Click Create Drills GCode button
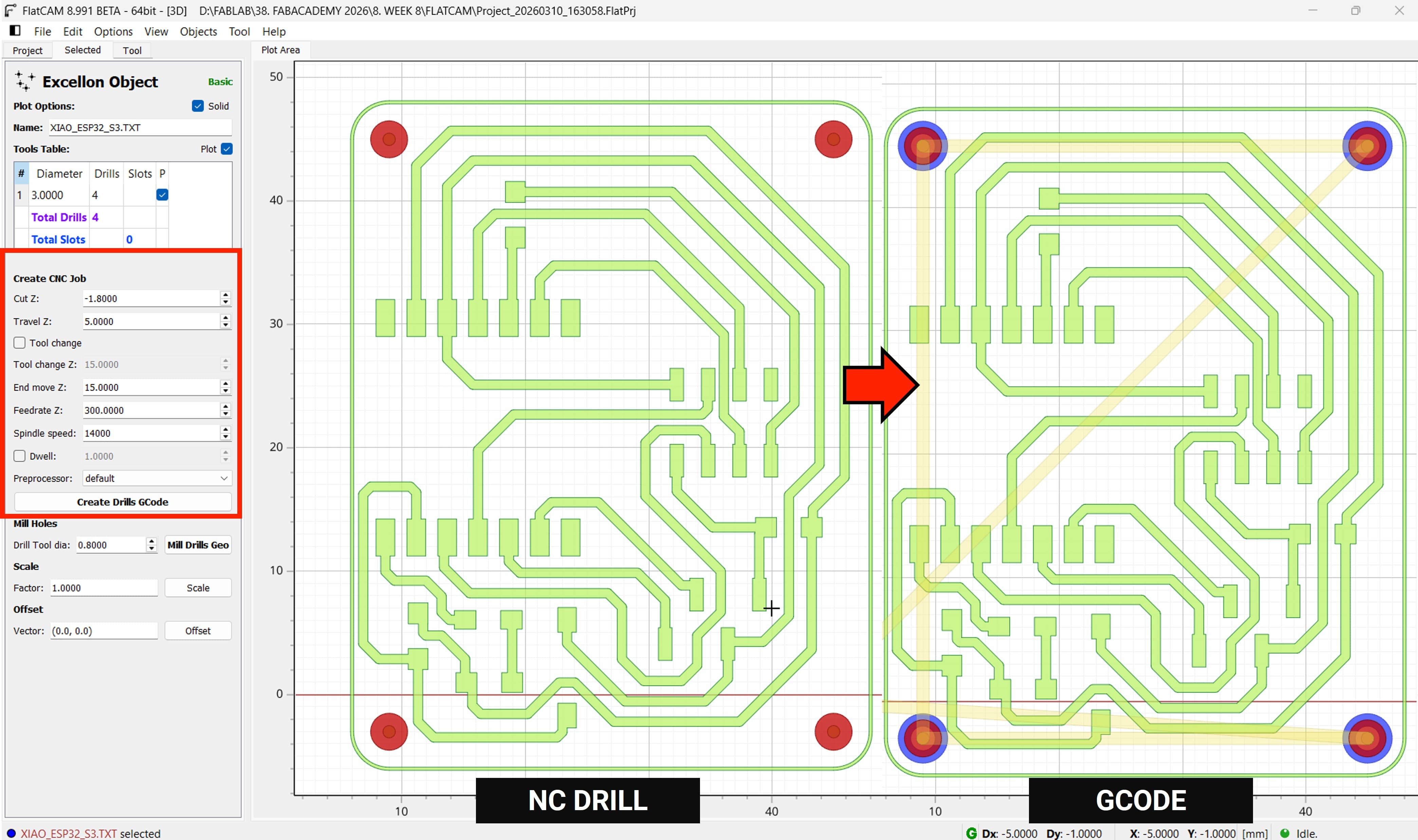The image size is (1418, 840). tap(122, 502)
